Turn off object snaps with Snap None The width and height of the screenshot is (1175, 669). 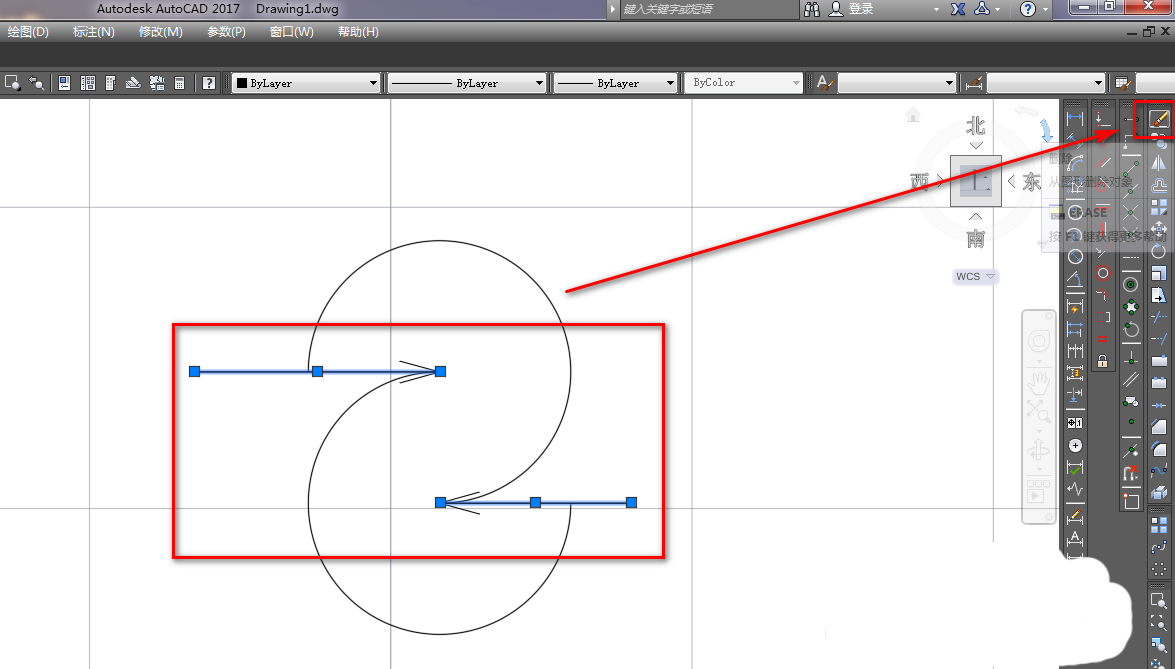click(1131, 473)
